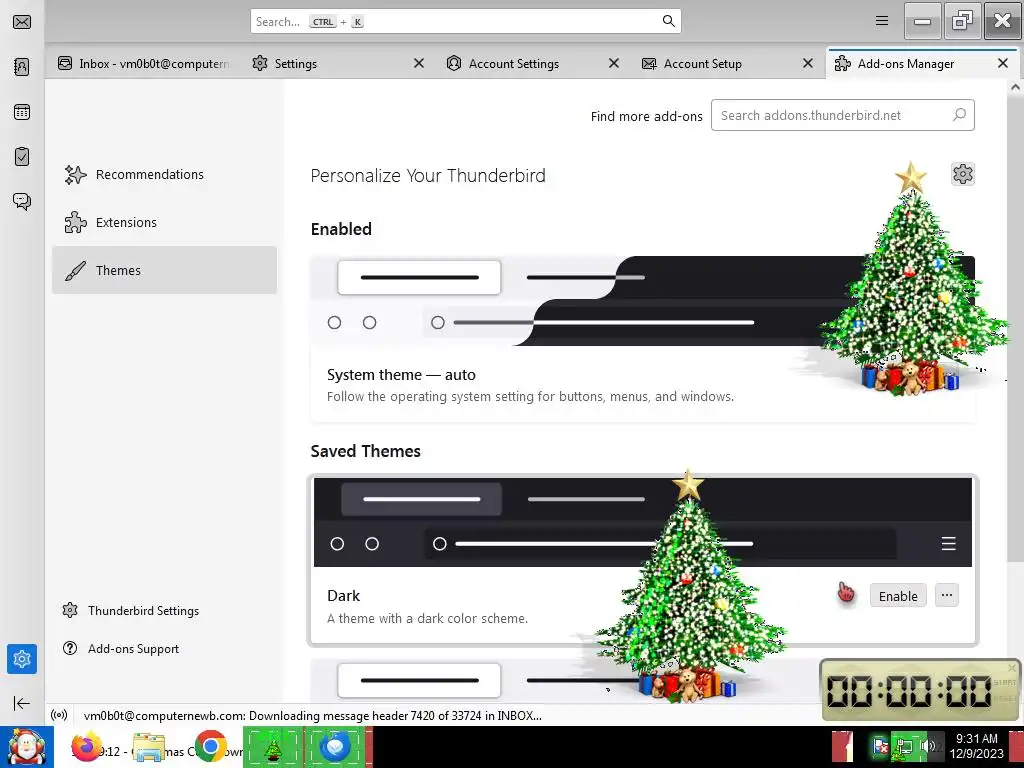Open Firefox from the taskbar
Viewport: 1024px width, 768px height.
(x=88, y=746)
